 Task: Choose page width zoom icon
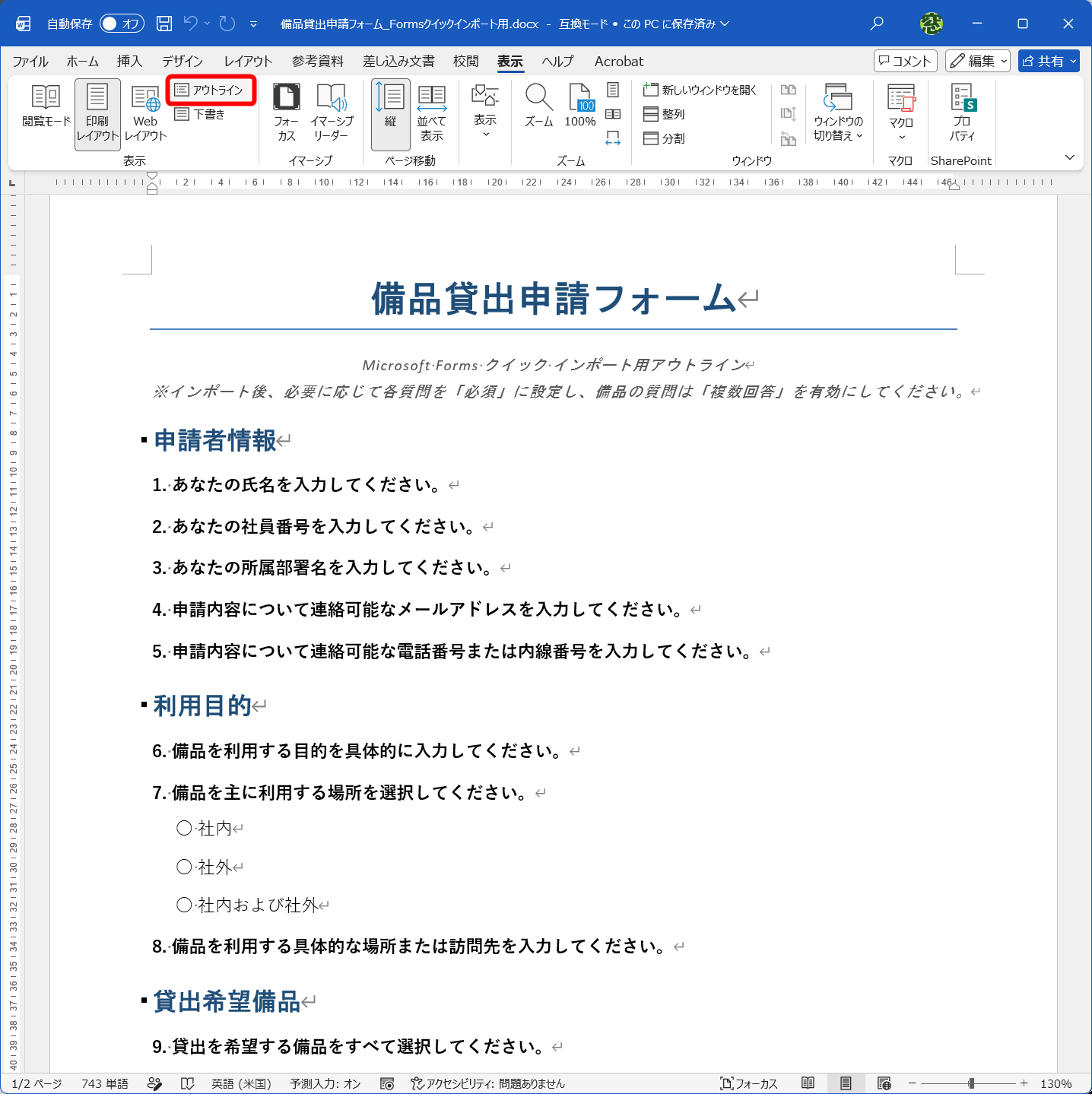tap(613, 138)
